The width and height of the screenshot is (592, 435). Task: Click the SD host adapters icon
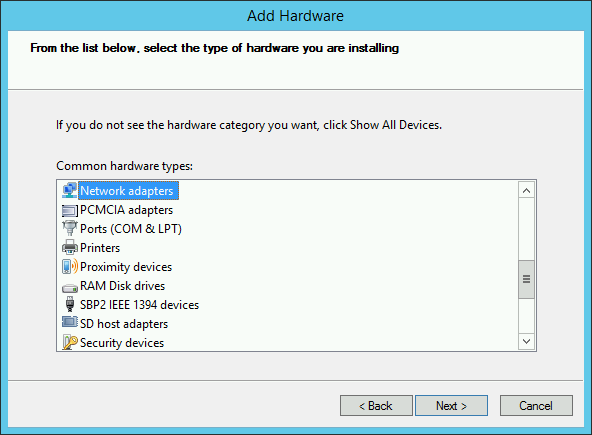(69, 322)
